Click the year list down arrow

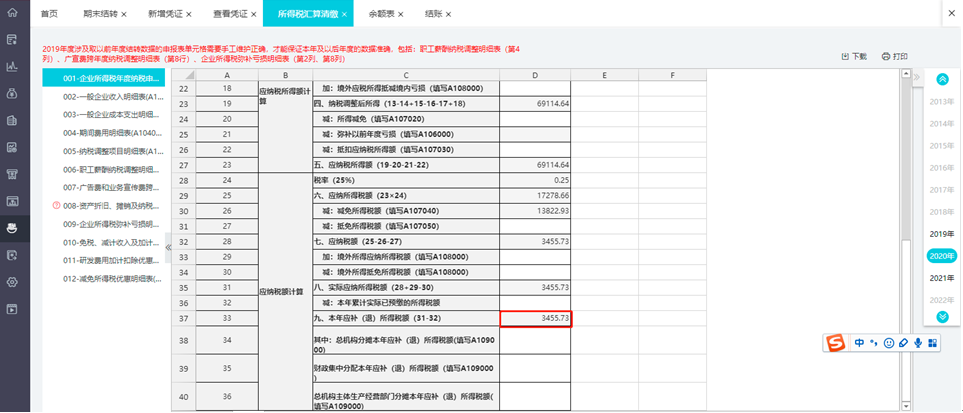click(x=942, y=317)
